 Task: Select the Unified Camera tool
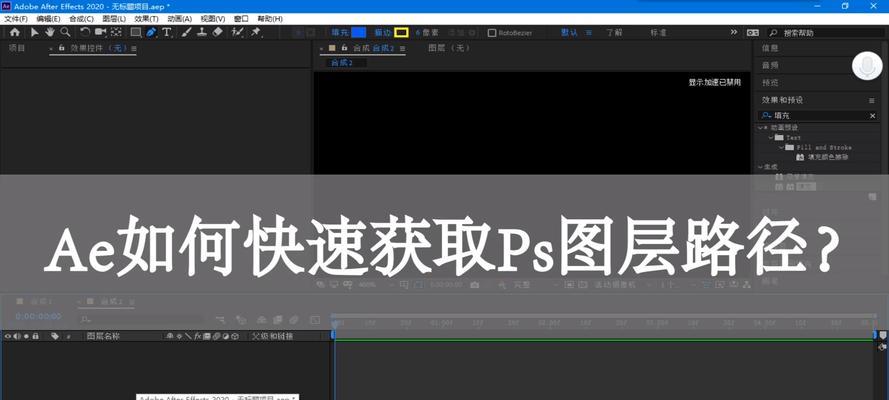click(101, 32)
